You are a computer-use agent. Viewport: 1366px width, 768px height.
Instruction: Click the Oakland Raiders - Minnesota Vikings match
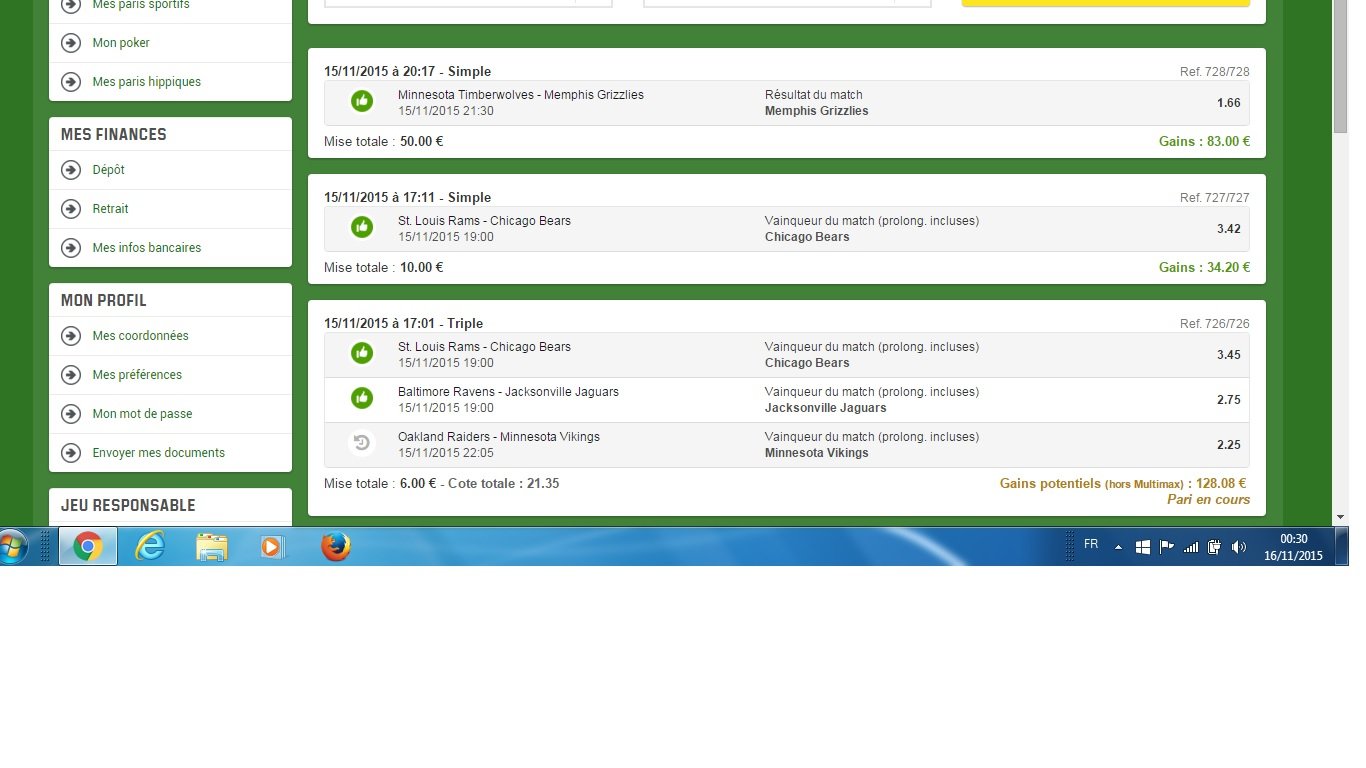497,437
